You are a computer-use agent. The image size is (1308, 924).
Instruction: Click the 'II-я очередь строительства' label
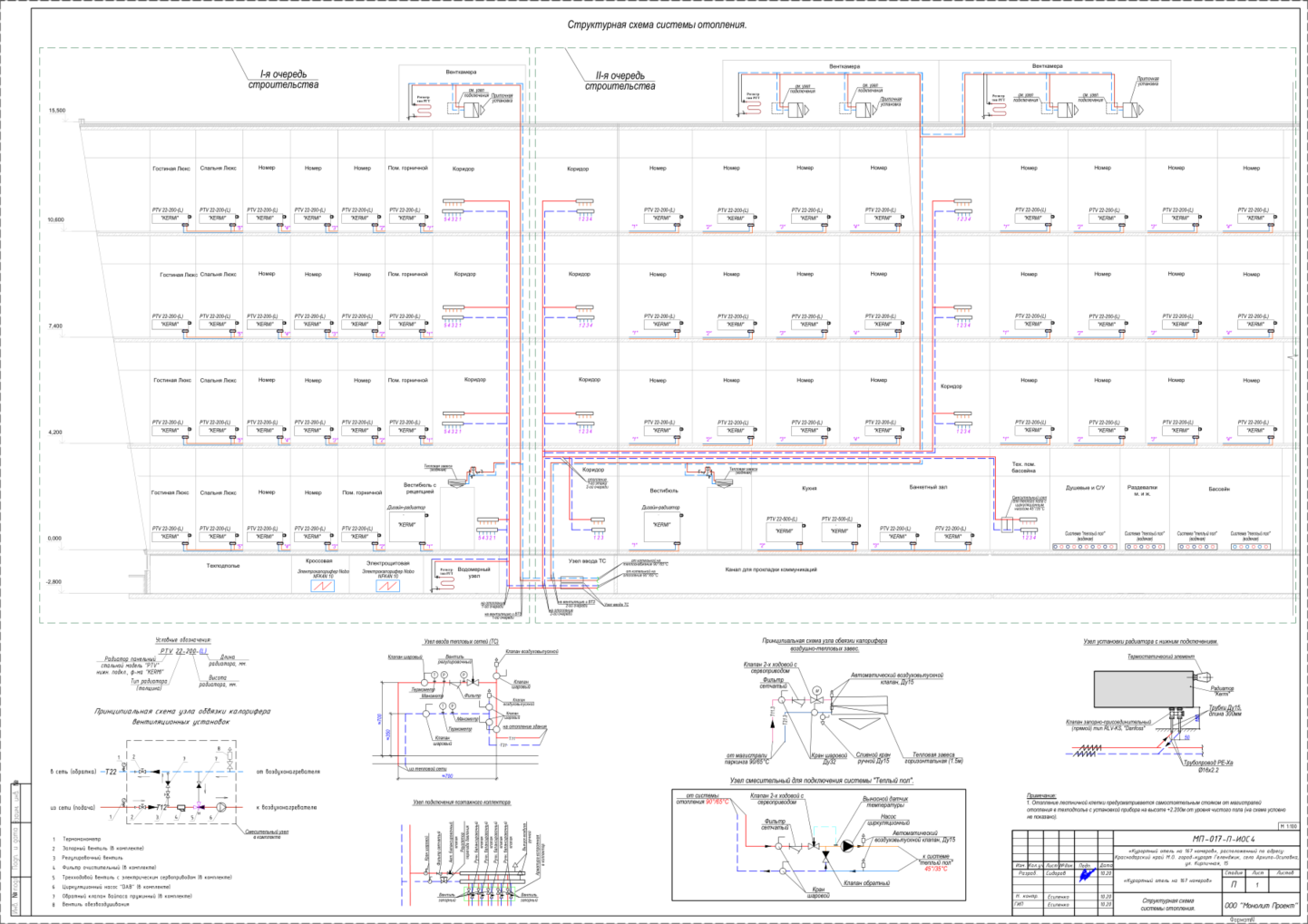pos(620,81)
